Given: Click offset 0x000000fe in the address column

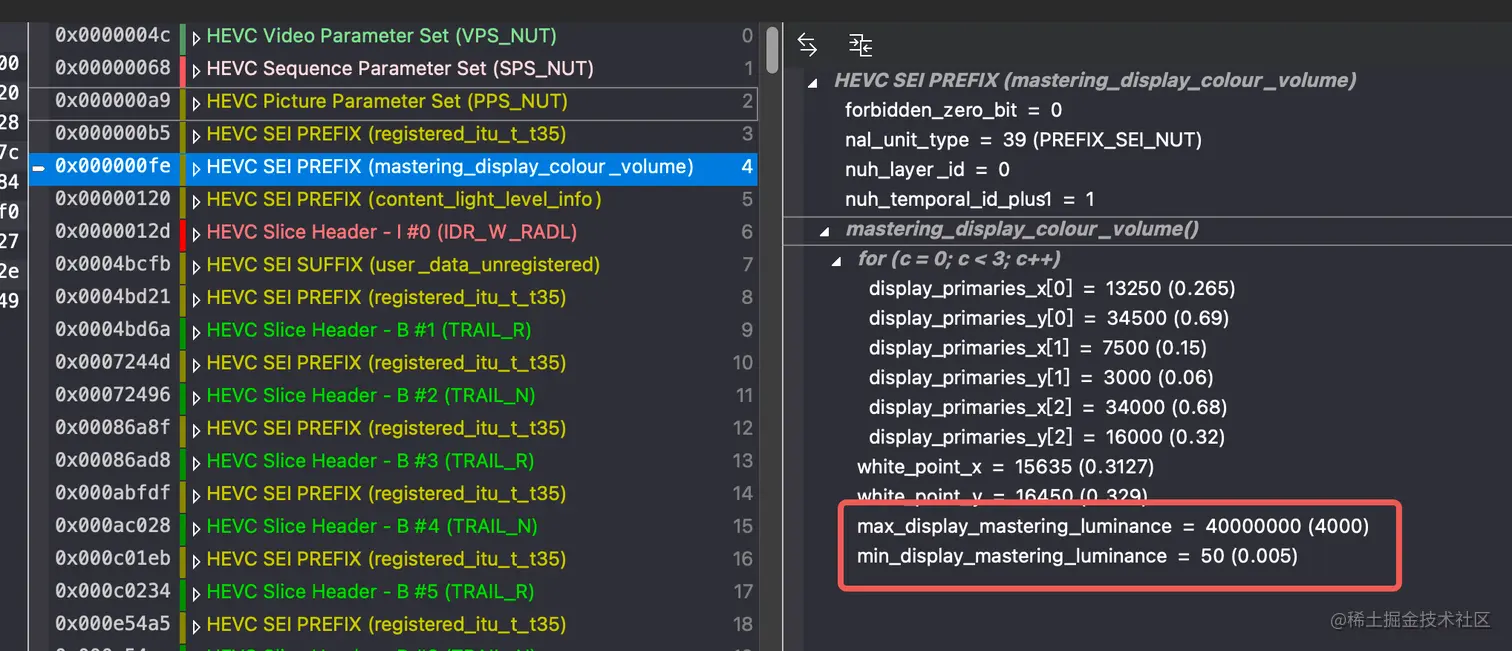Looking at the screenshot, I should tap(112, 168).
